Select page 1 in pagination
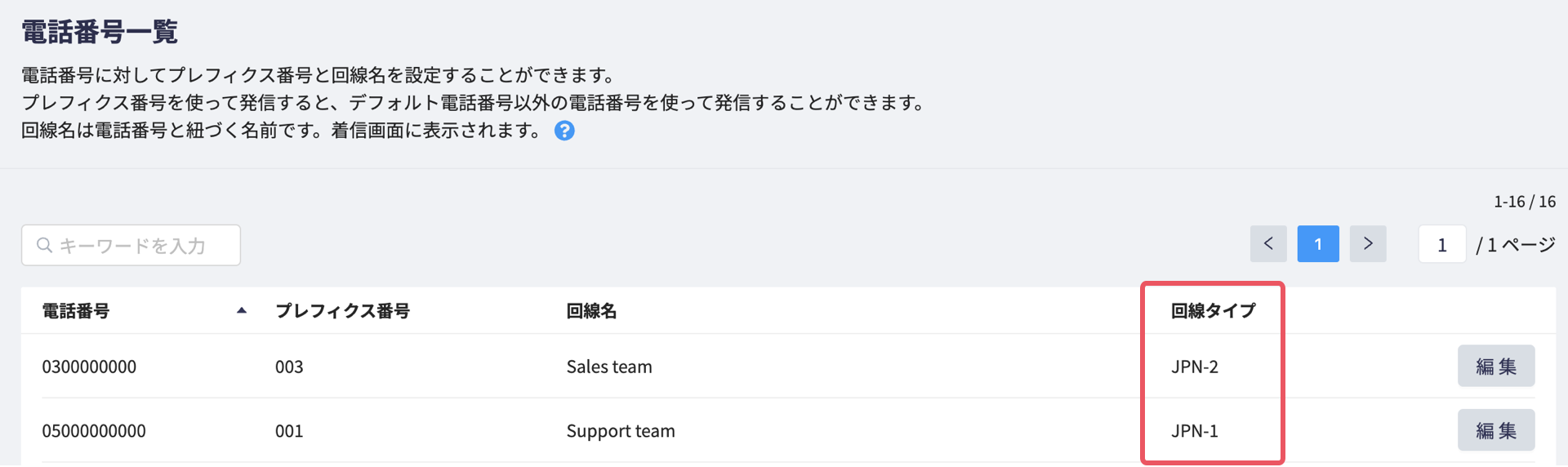The height and width of the screenshot is (467, 1568). (x=1318, y=244)
